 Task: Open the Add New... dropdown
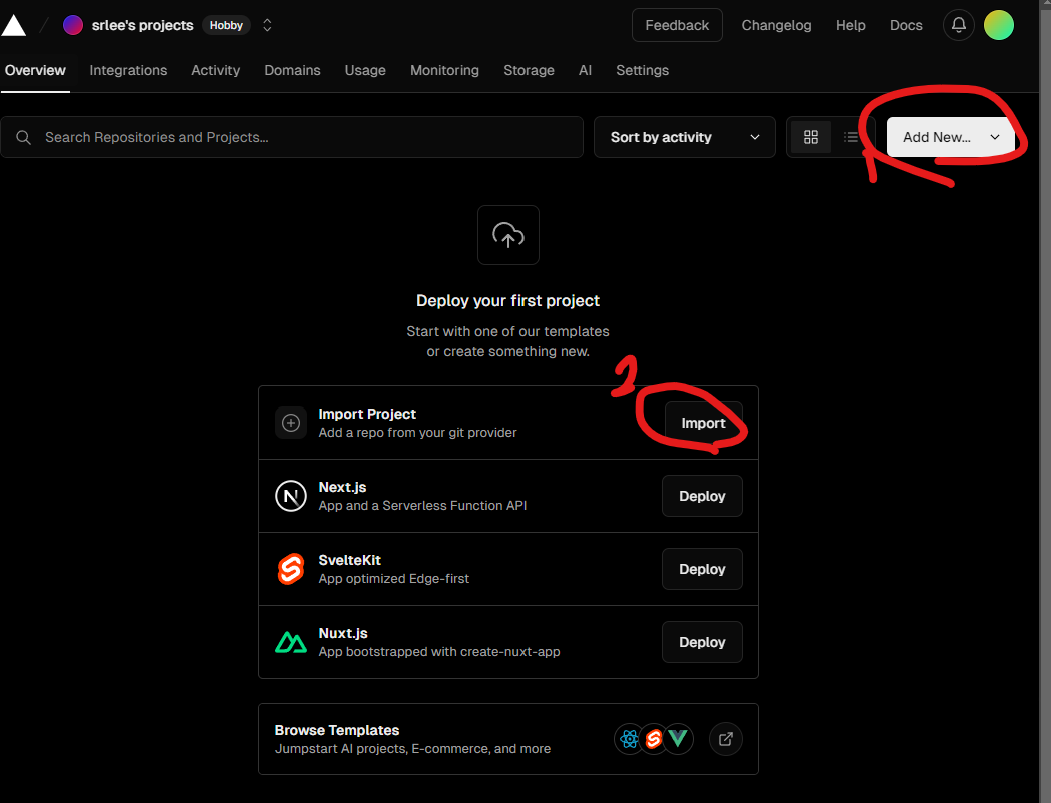(950, 137)
